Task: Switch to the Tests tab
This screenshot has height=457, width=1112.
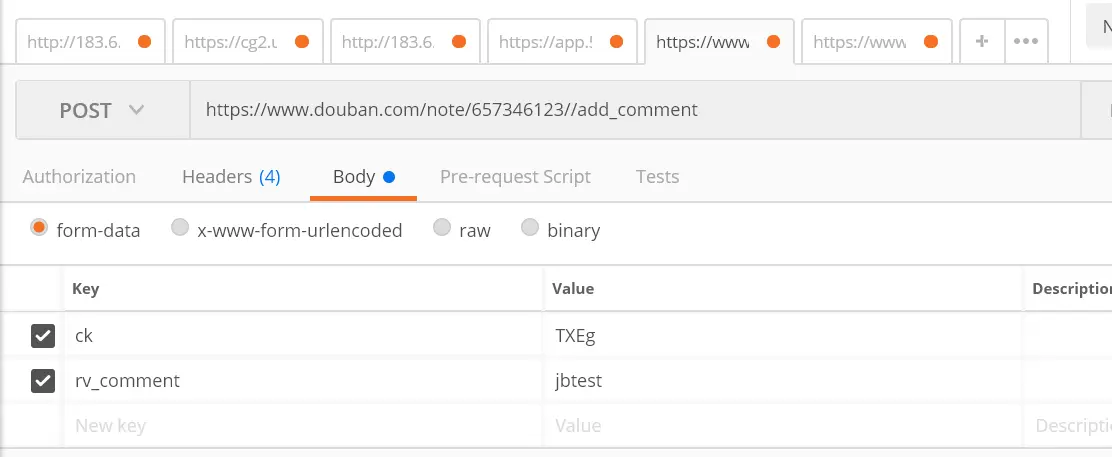Action: point(657,177)
